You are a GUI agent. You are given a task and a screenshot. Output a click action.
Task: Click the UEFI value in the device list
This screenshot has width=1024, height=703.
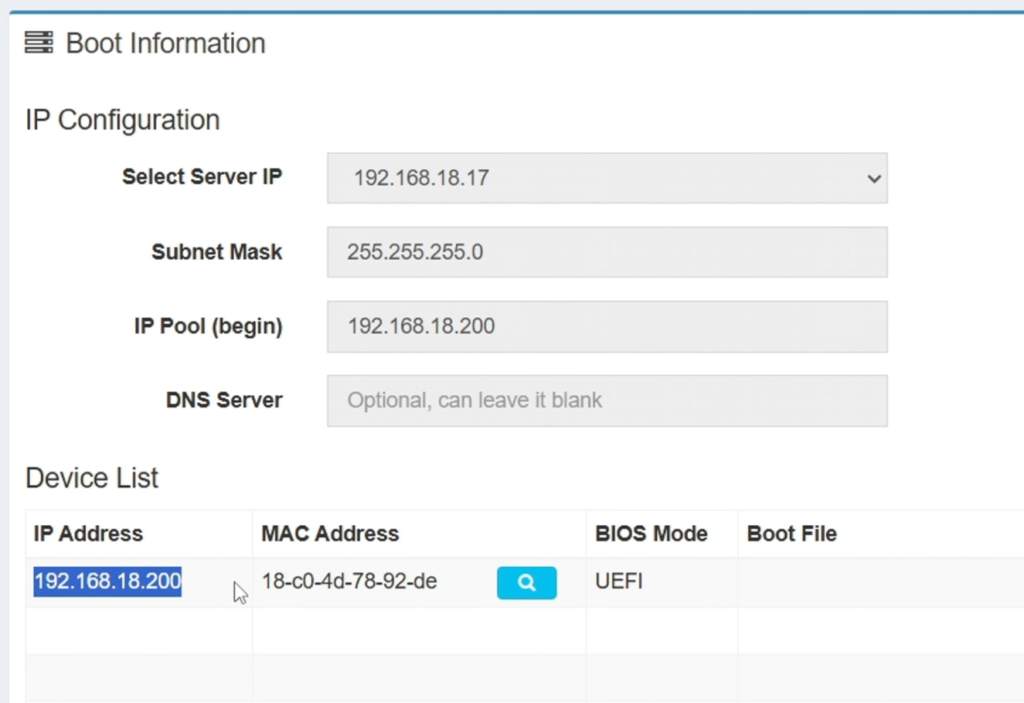click(x=618, y=581)
